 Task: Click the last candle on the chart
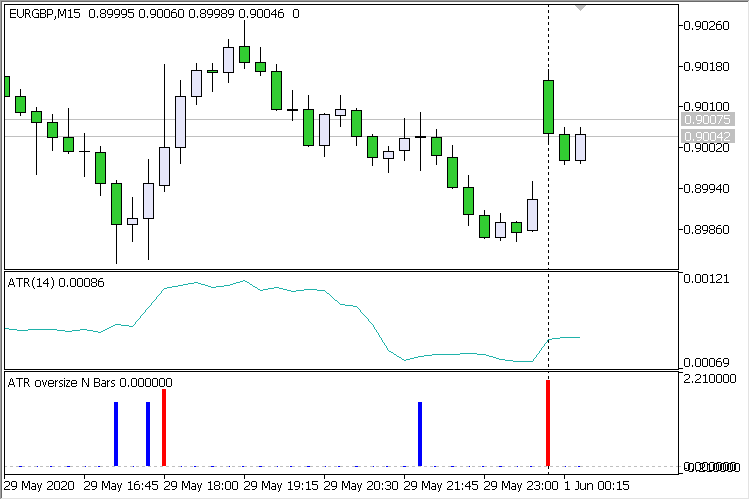tap(580, 147)
